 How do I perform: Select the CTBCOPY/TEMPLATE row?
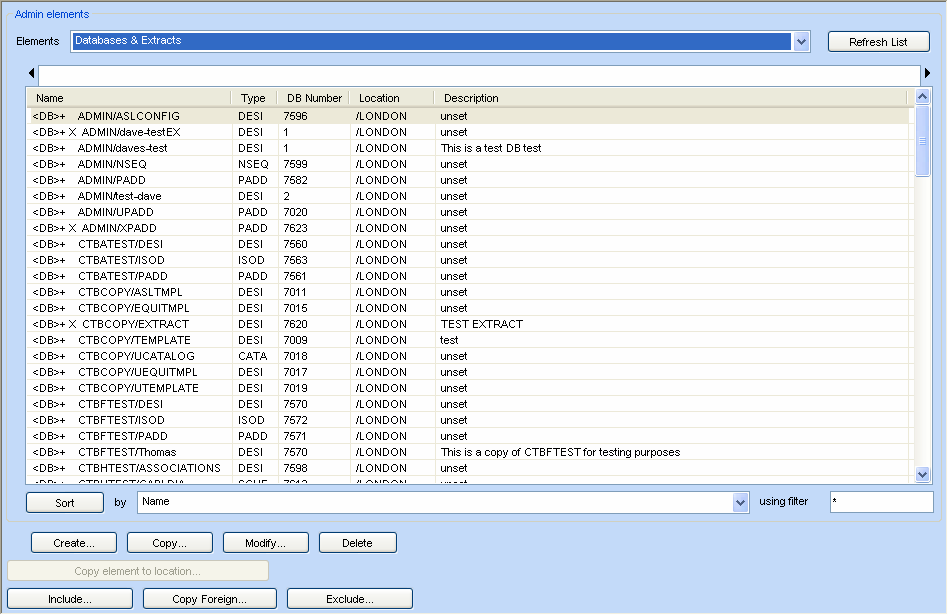(469, 340)
